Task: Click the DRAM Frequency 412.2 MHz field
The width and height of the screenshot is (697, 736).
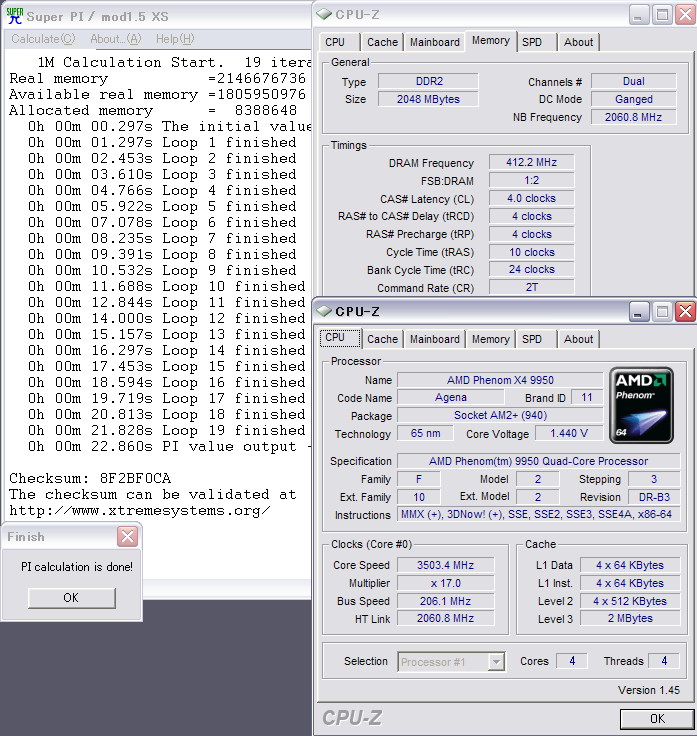Action: tap(531, 162)
